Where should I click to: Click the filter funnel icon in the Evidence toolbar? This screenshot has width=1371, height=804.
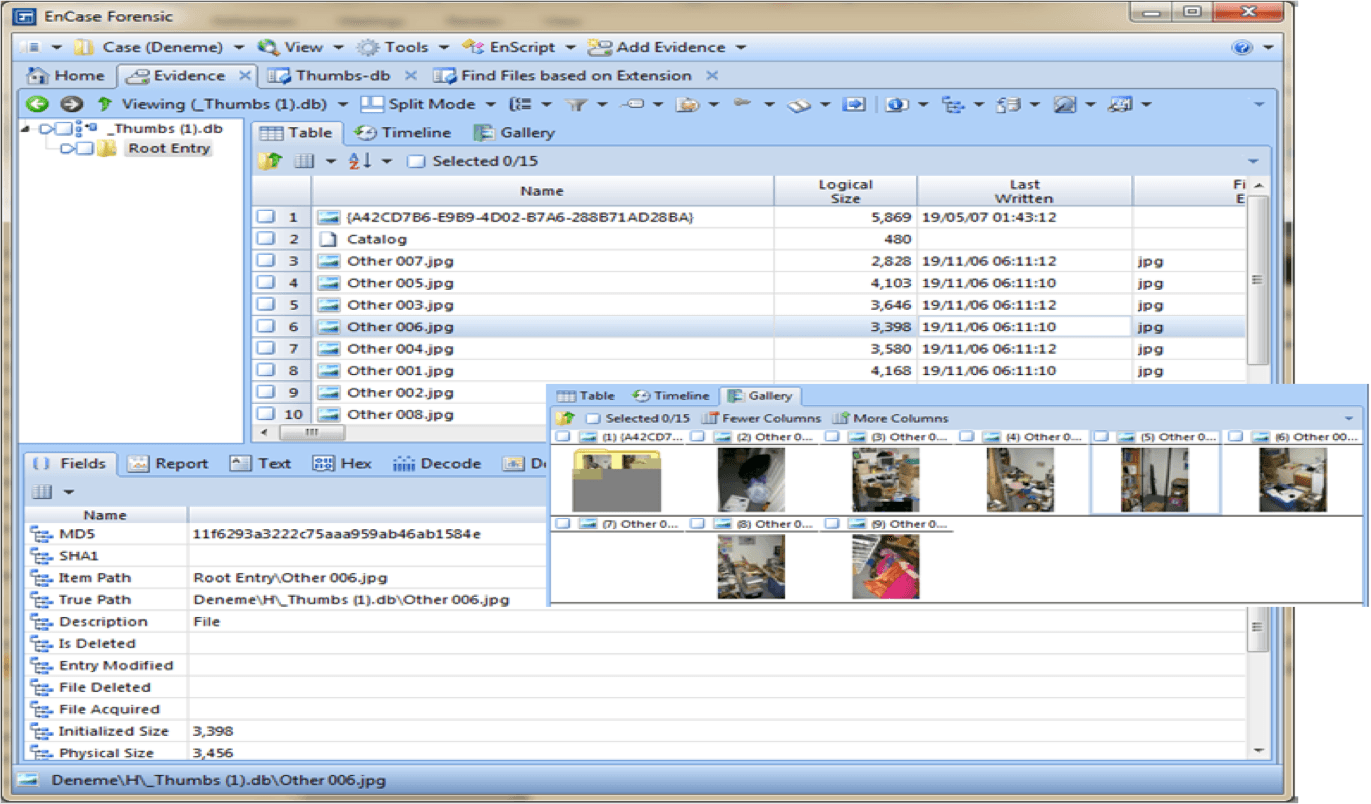tap(577, 104)
